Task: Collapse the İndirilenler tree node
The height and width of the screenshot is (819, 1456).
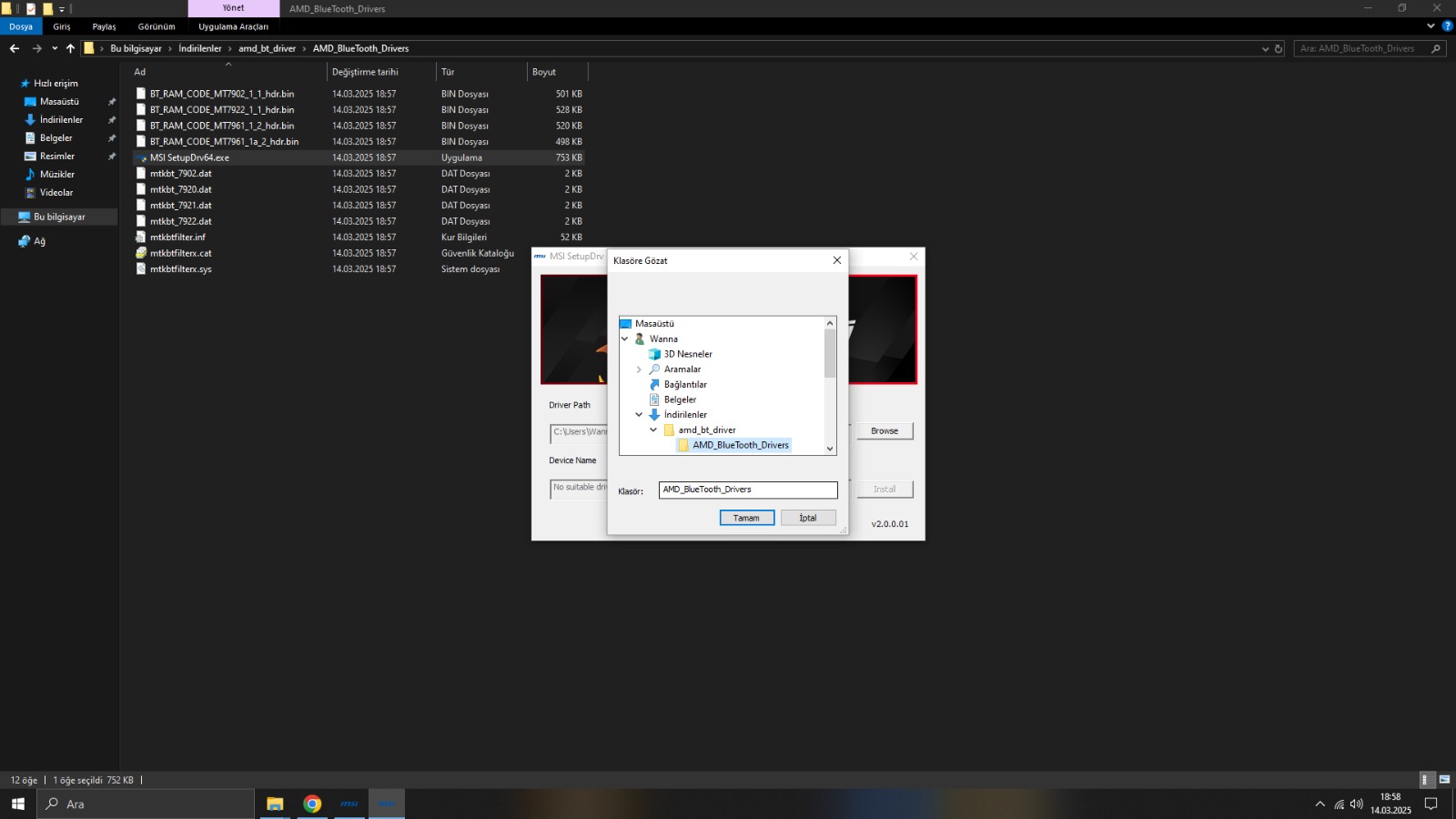Action: pos(639,414)
